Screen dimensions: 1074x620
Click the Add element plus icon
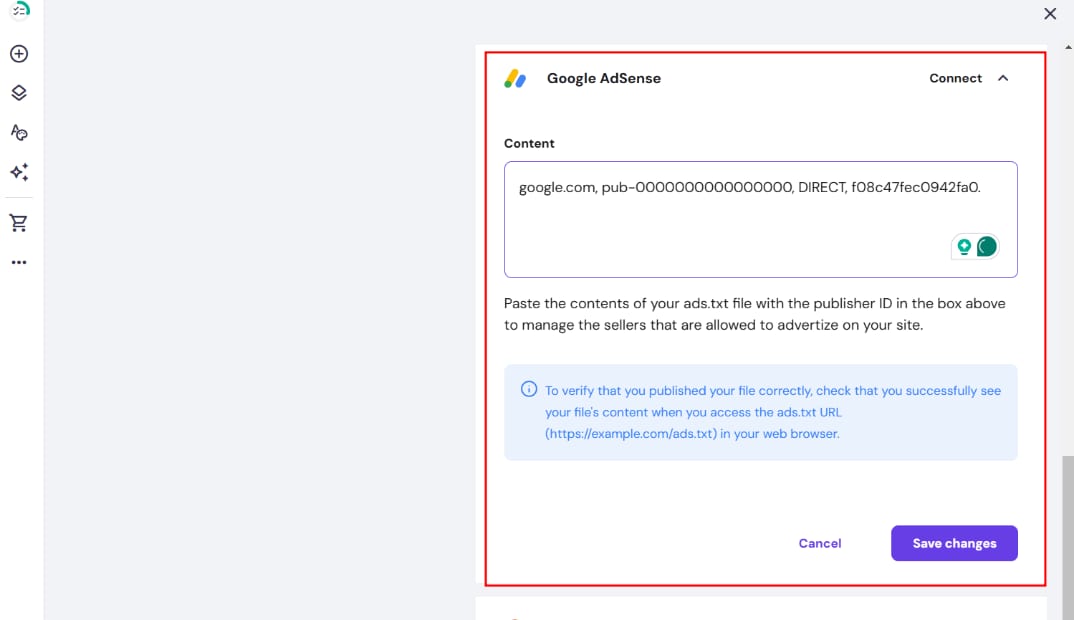pyautogui.click(x=18, y=54)
